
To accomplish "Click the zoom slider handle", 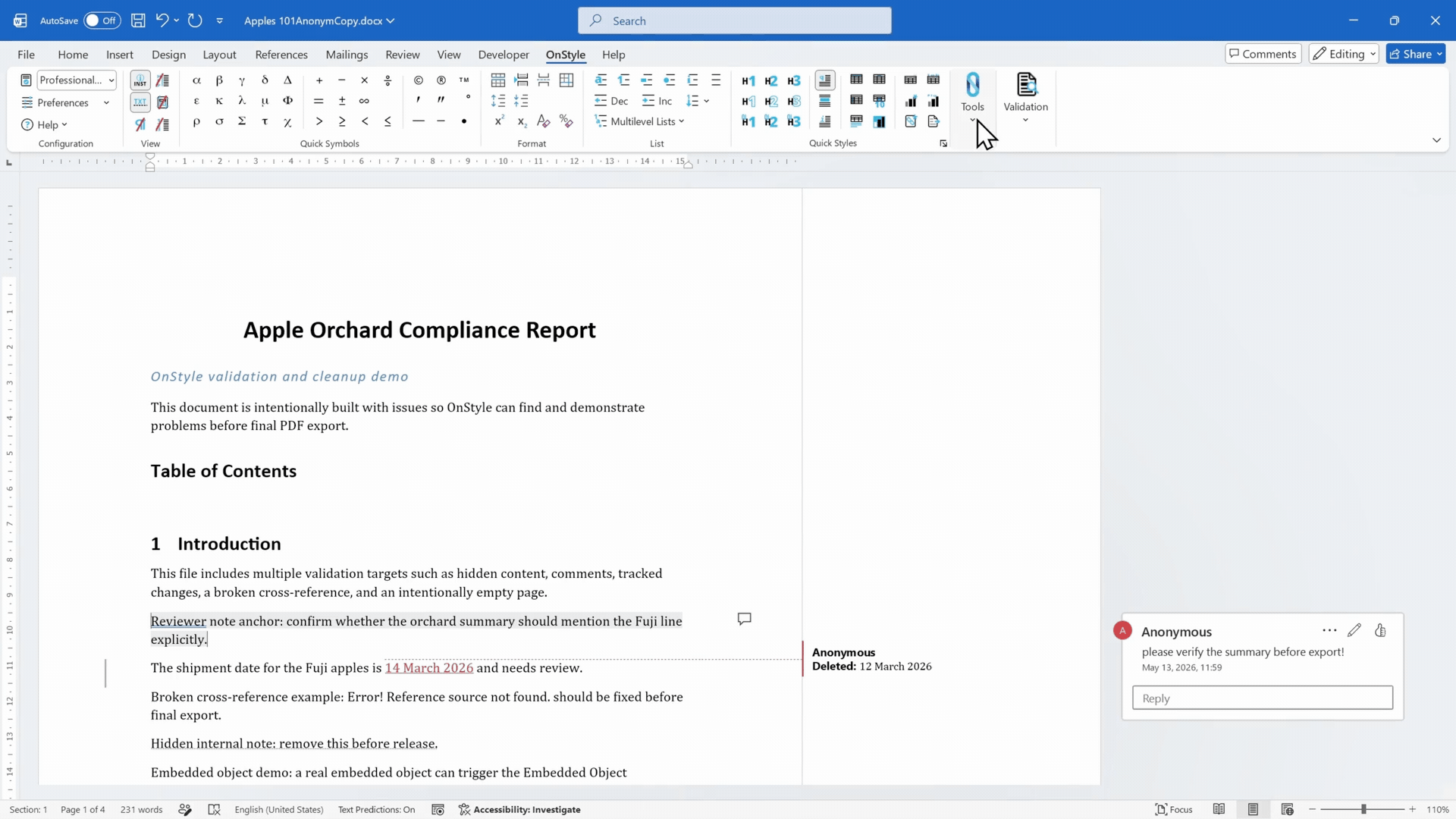I will click(x=1363, y=809).
